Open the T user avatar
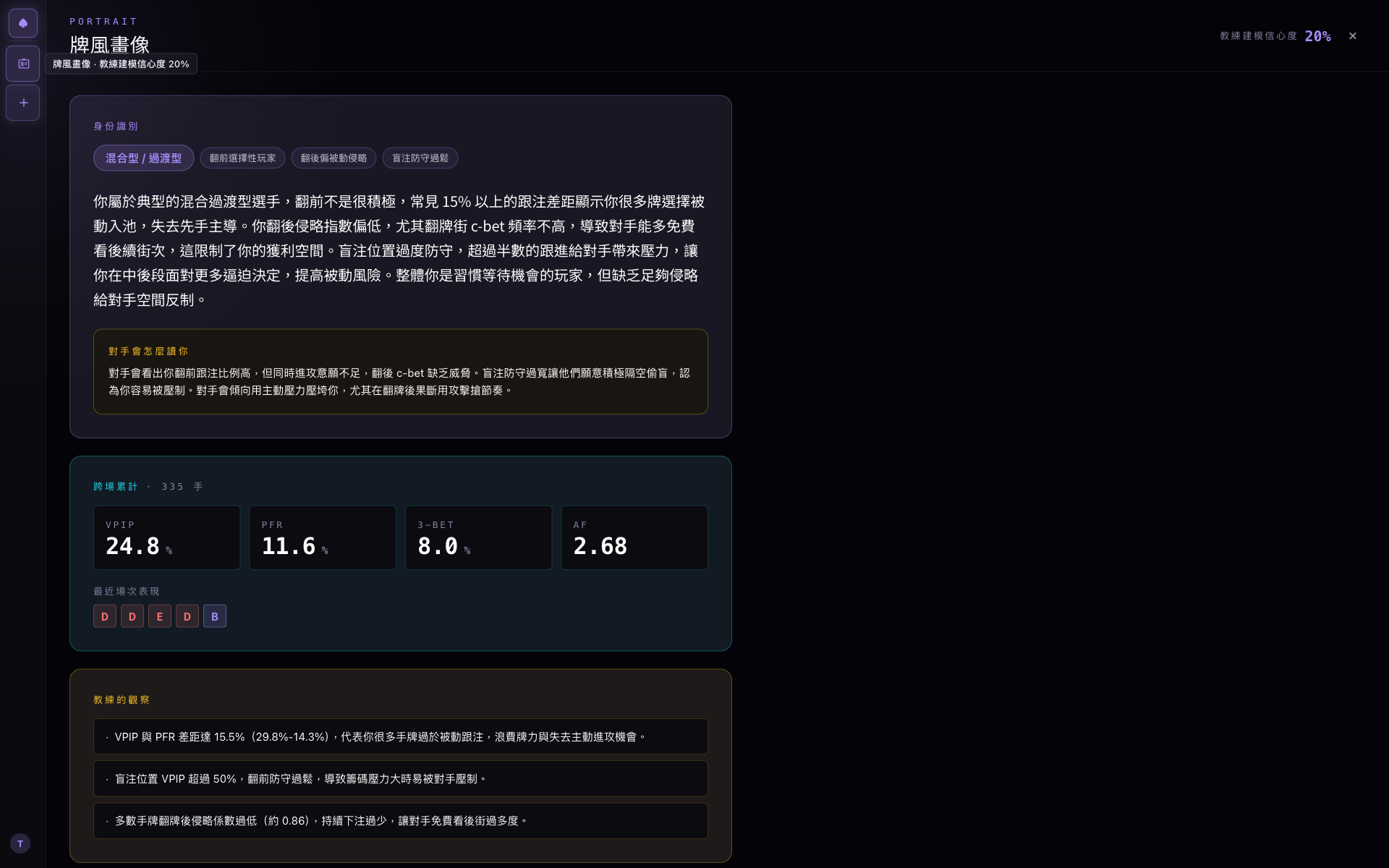 20,843
